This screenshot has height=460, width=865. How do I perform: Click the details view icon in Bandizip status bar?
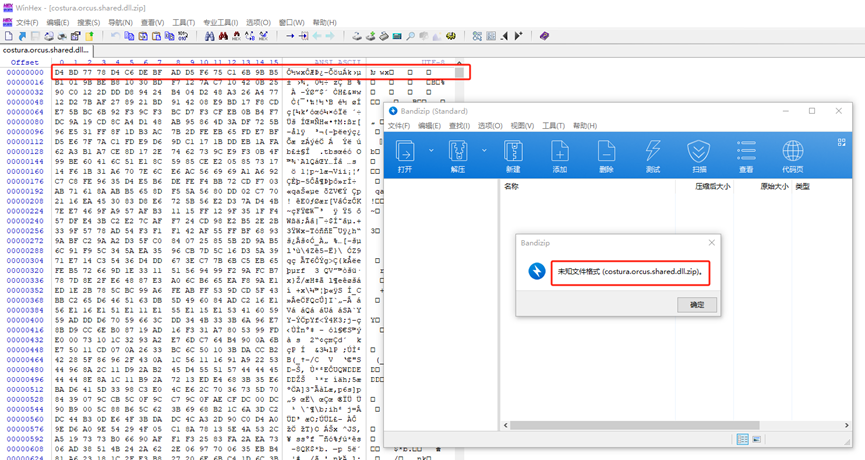[743, 439]
